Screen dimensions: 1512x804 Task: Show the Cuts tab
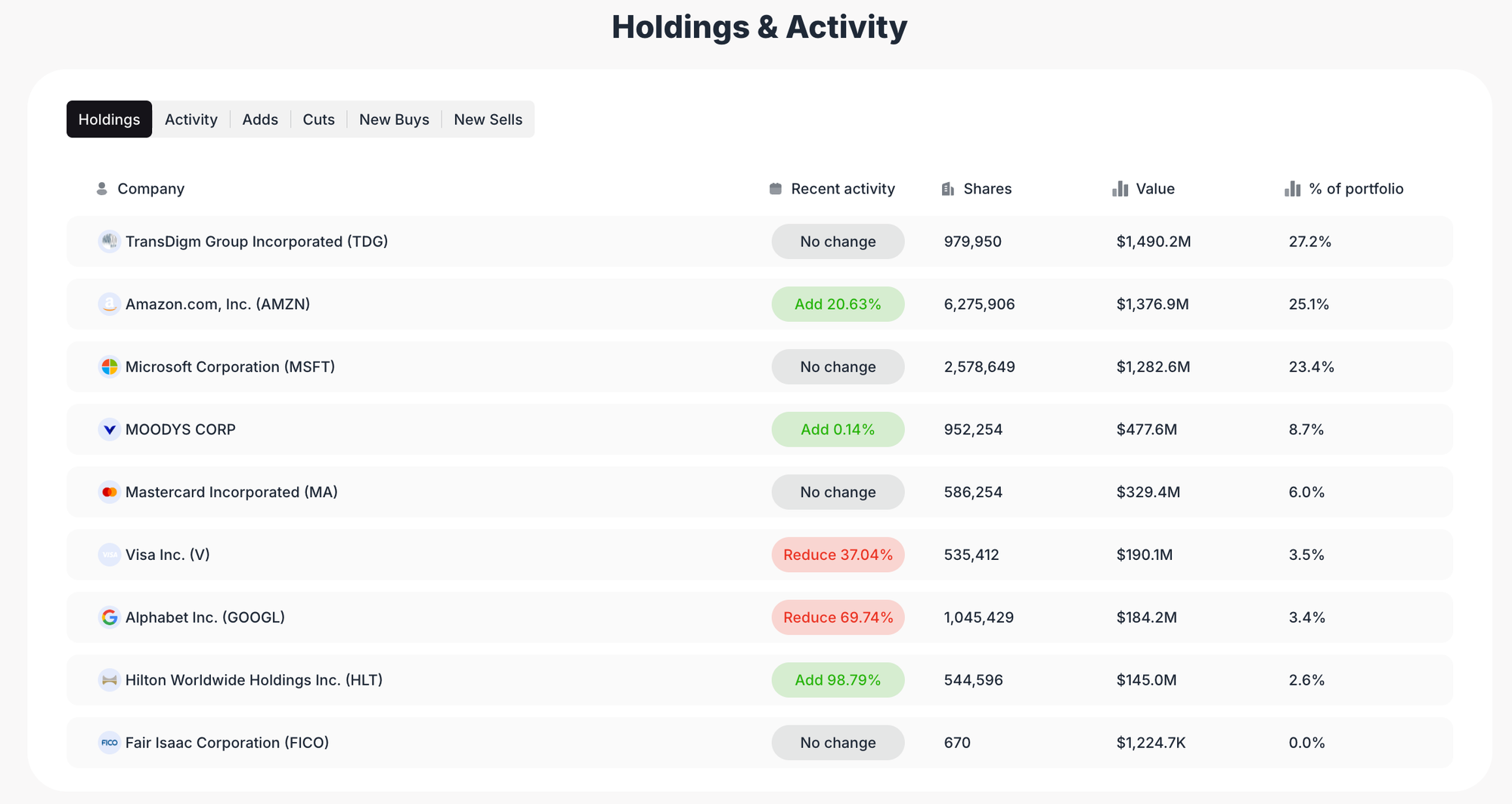318,119
